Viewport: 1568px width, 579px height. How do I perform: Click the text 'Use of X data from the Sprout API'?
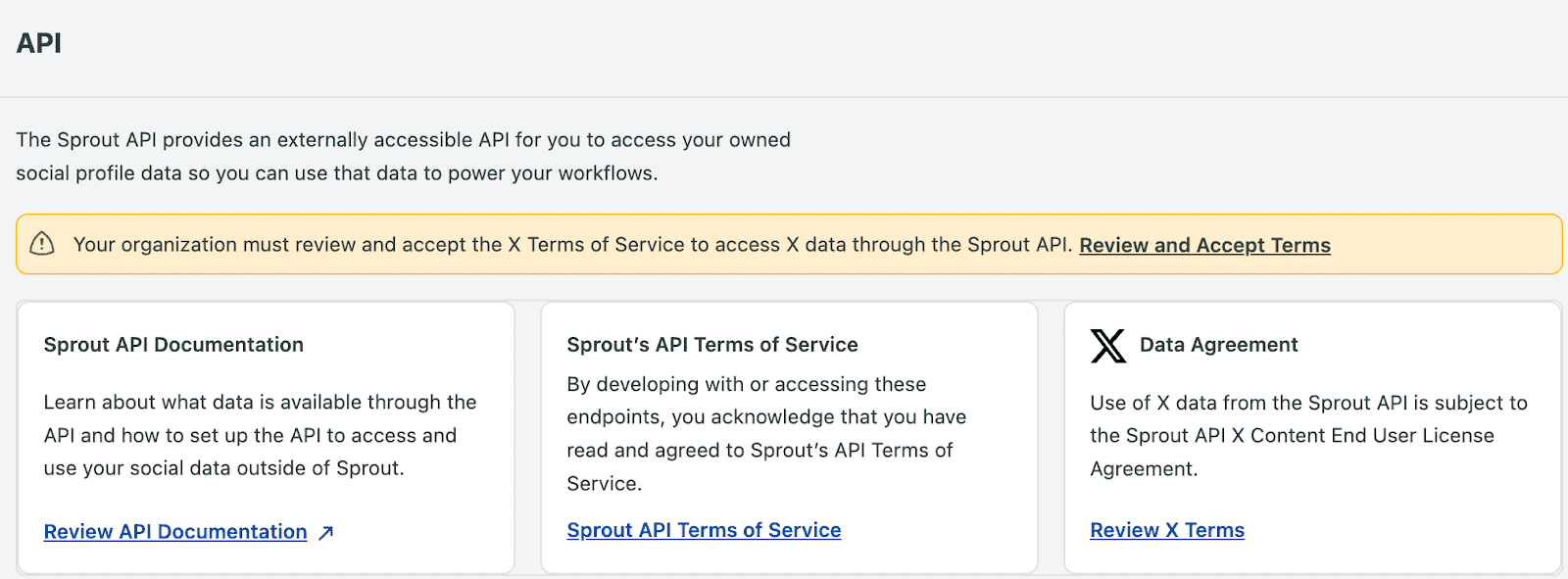[1309, 436]
